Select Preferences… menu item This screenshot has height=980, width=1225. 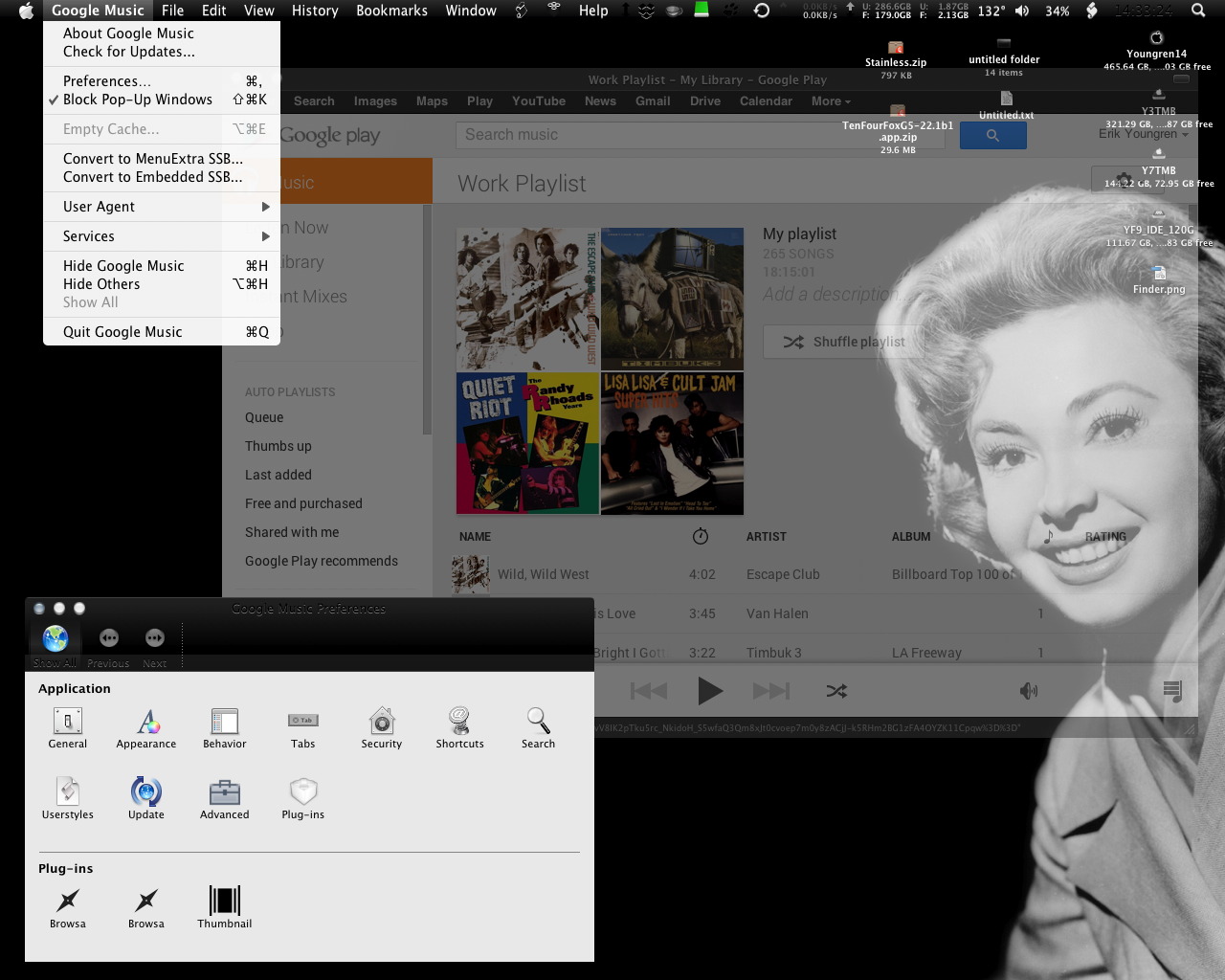click(162, 81)
